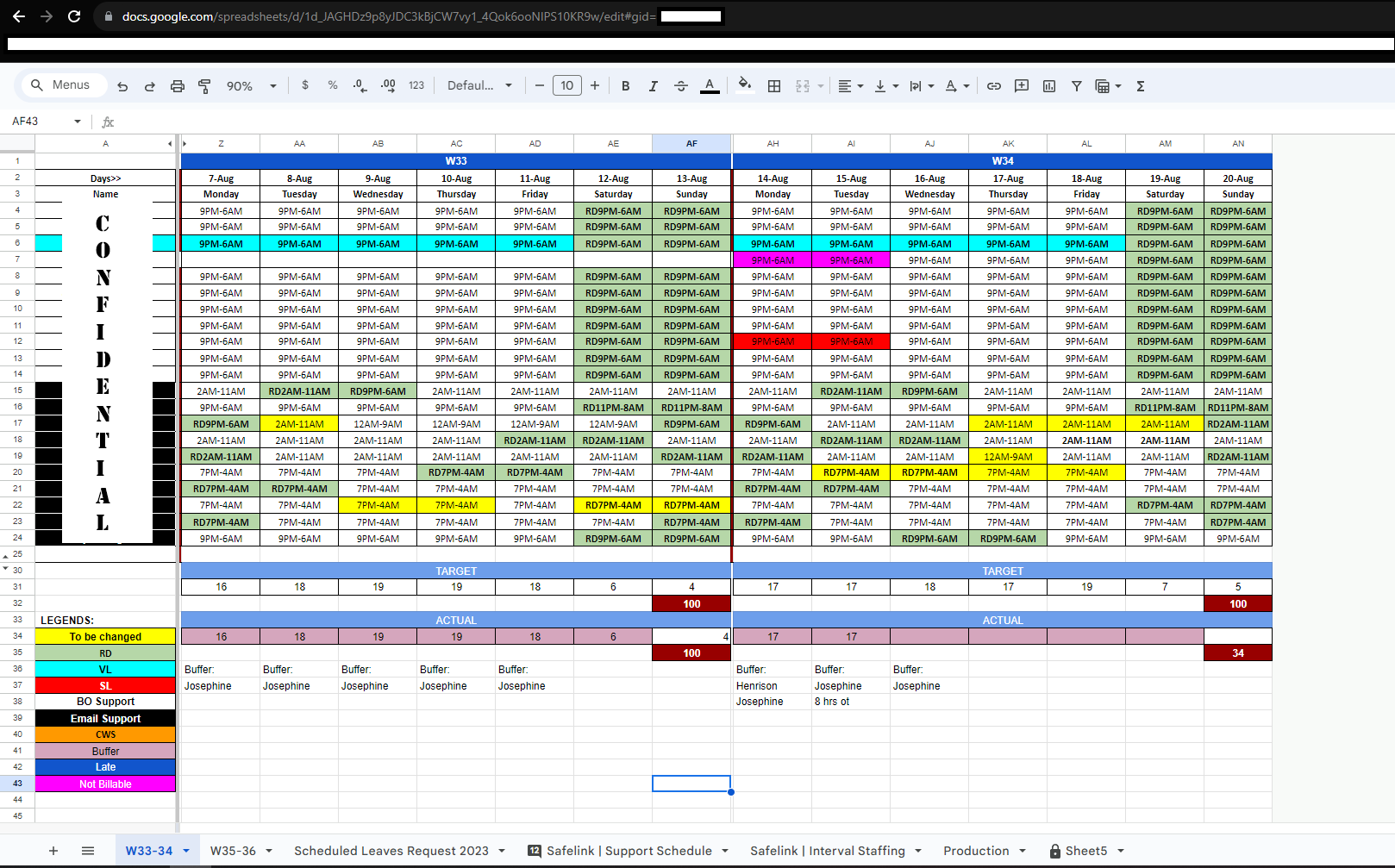Select the dark red cell showing 34
Image resolution: width=1395 pixels, height=868 pixels.
point(1238,653)
